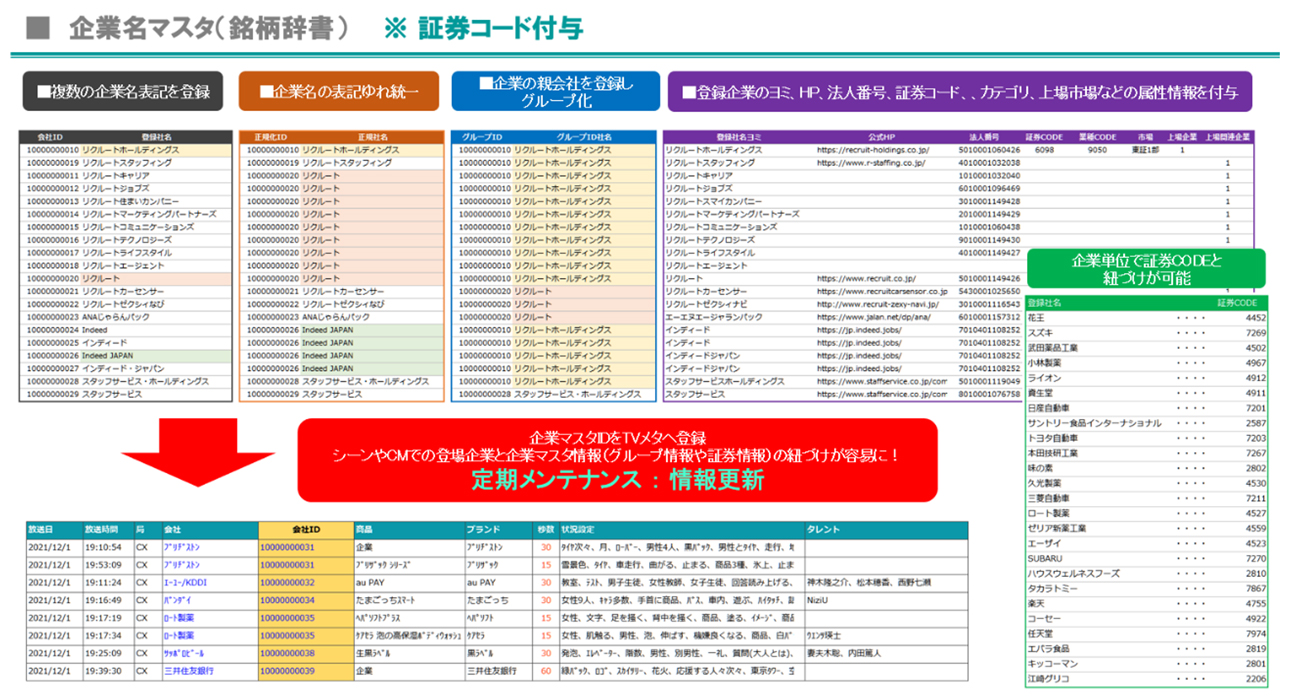This screenshot has width=1289, height=700.
Task: Select the リクルート住まいカンパニー cell
Action: tap(129, 201)
